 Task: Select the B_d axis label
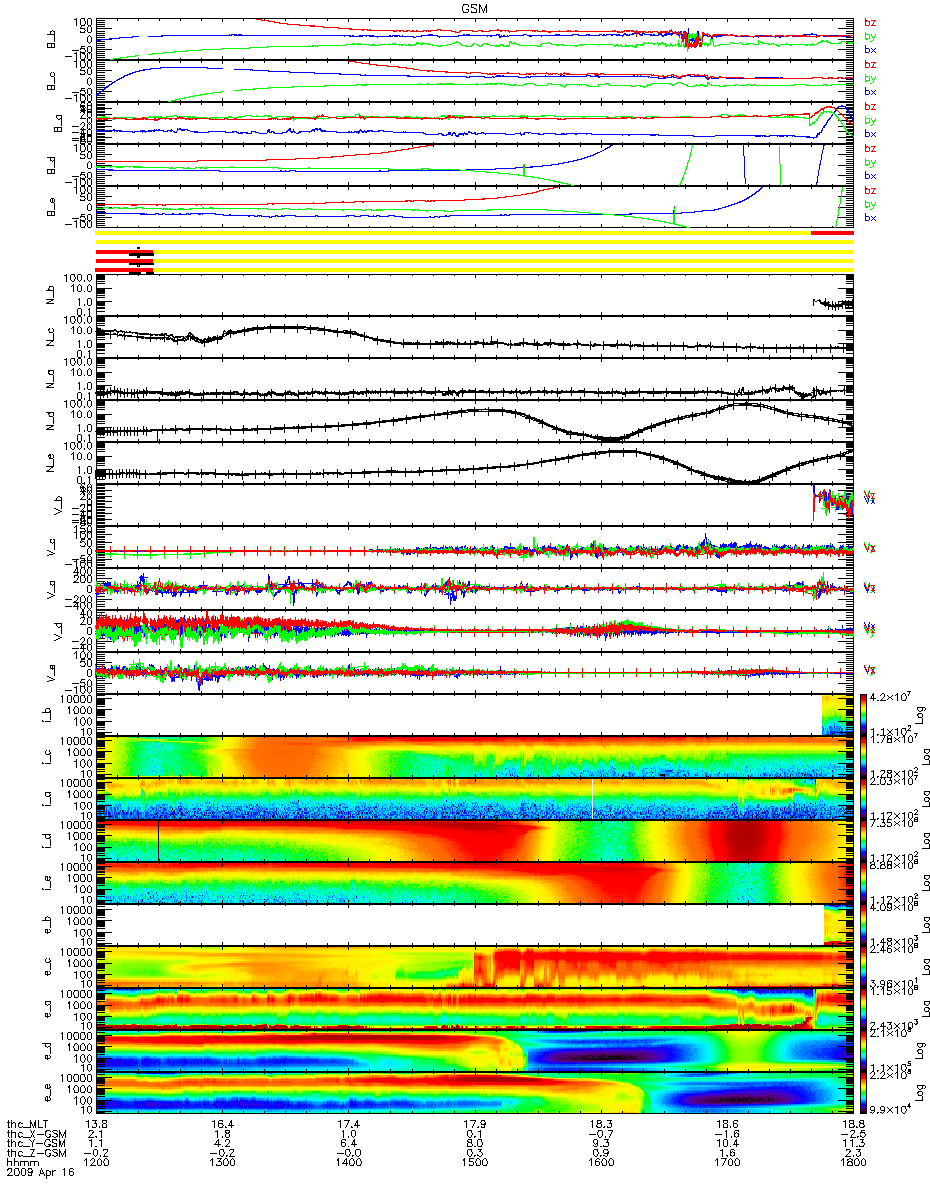pos(51,165)
